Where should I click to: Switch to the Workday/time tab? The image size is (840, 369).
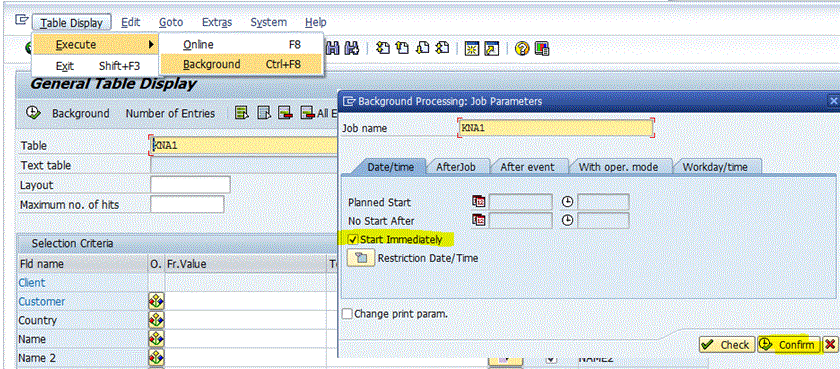(x=715, y=167)
